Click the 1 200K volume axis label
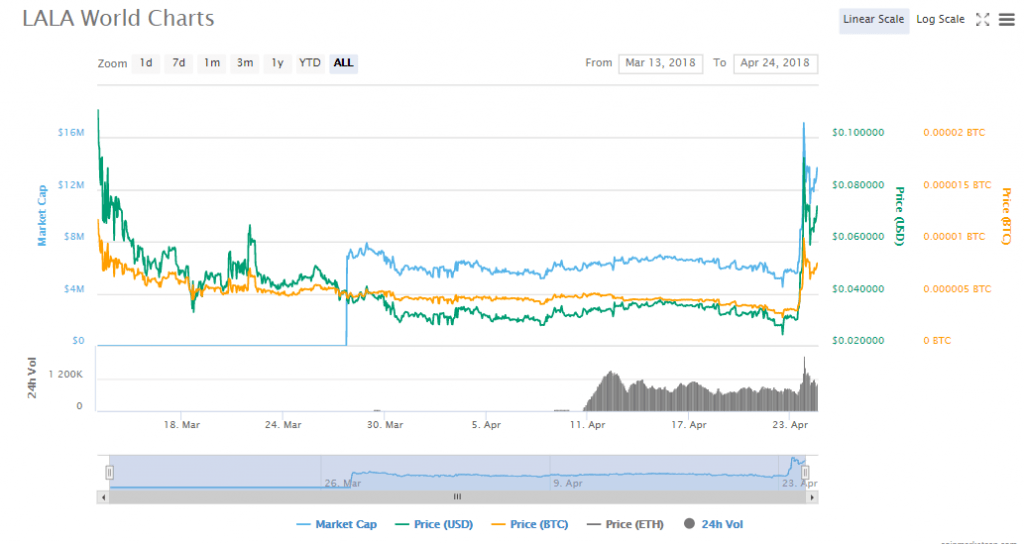Screen dimensions: 1024x544 pos(65,375)
